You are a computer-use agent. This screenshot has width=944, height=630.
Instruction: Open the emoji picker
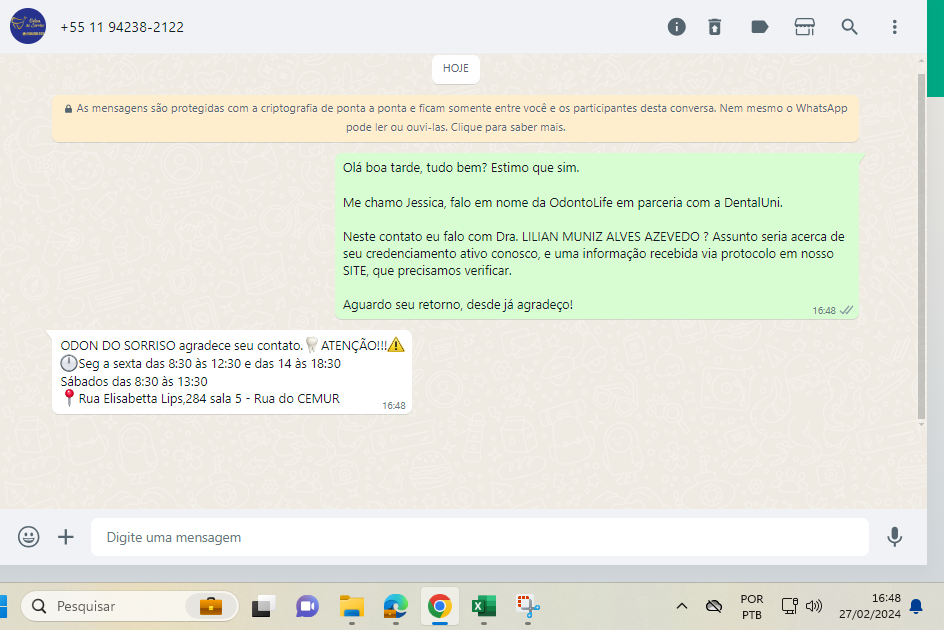point(28,537)
